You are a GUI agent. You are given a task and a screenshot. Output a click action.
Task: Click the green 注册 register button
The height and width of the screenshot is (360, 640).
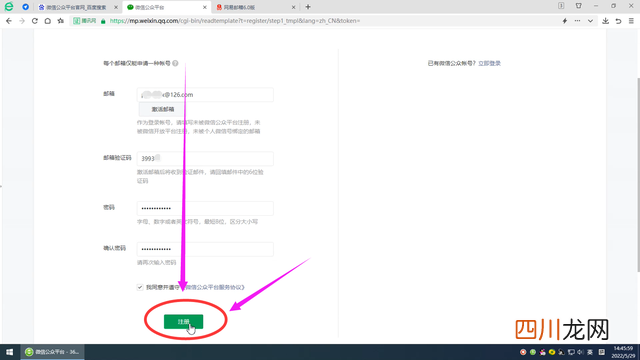183,322
